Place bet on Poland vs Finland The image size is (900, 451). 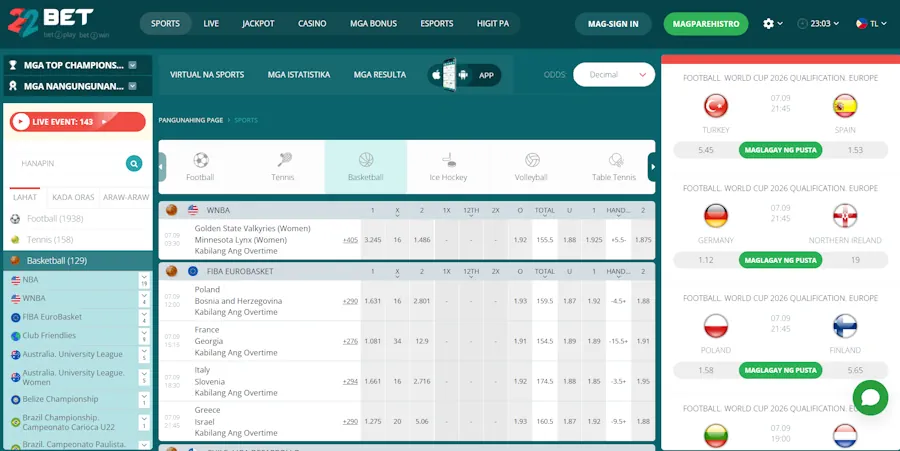coord(781,370)
